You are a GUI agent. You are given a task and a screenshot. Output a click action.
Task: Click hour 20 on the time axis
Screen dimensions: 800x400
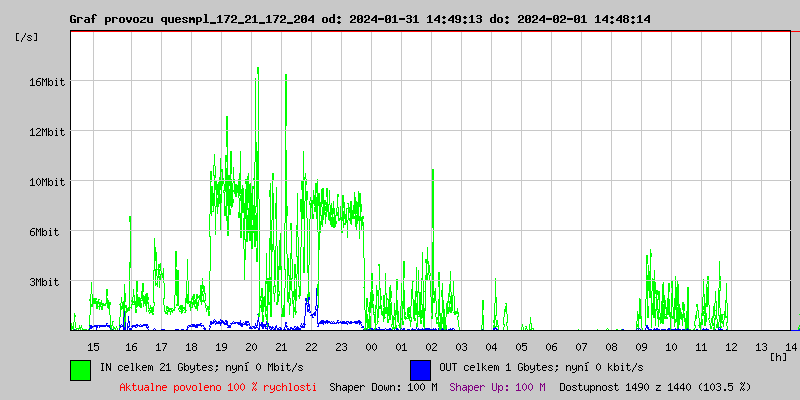(x=251, y=346)
